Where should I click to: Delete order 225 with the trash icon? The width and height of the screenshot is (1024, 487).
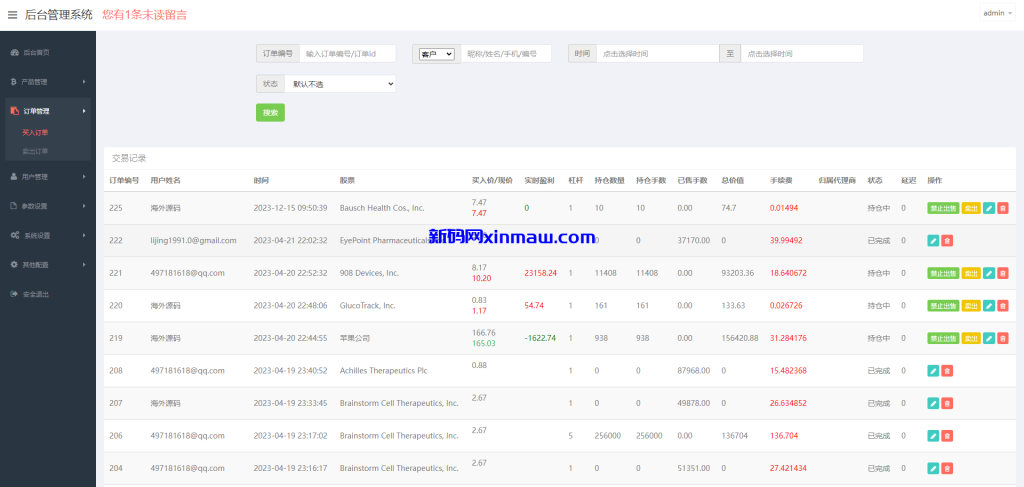[x=1003, y=208]
